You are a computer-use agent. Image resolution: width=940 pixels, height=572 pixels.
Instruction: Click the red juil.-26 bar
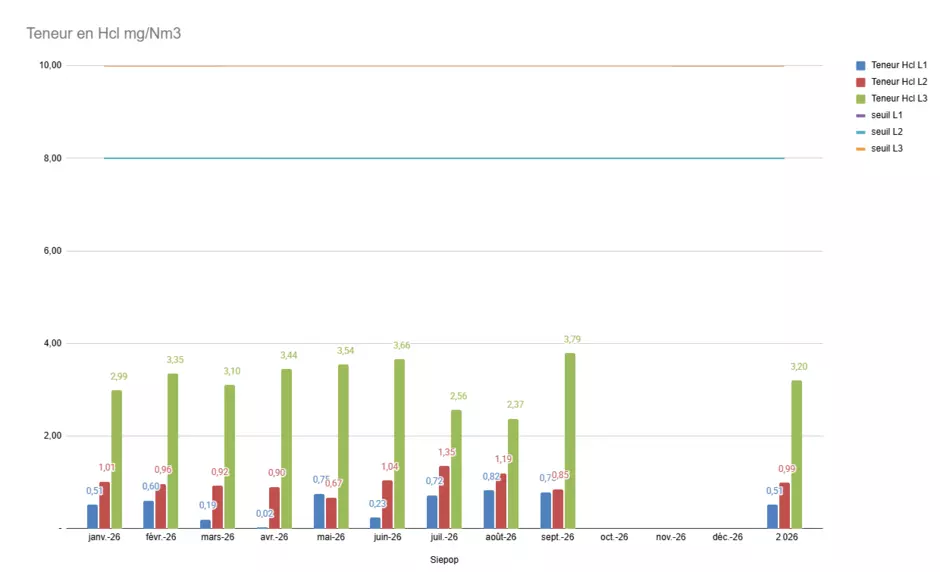coord(444,497)
